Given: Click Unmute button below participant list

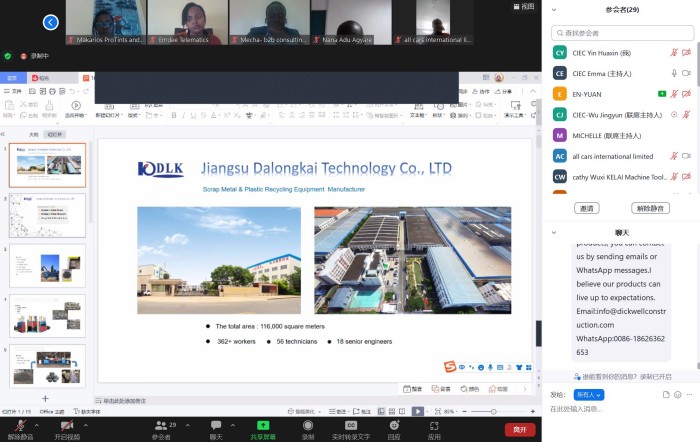Looking at the screenshot, I should [x=650, y=208].
